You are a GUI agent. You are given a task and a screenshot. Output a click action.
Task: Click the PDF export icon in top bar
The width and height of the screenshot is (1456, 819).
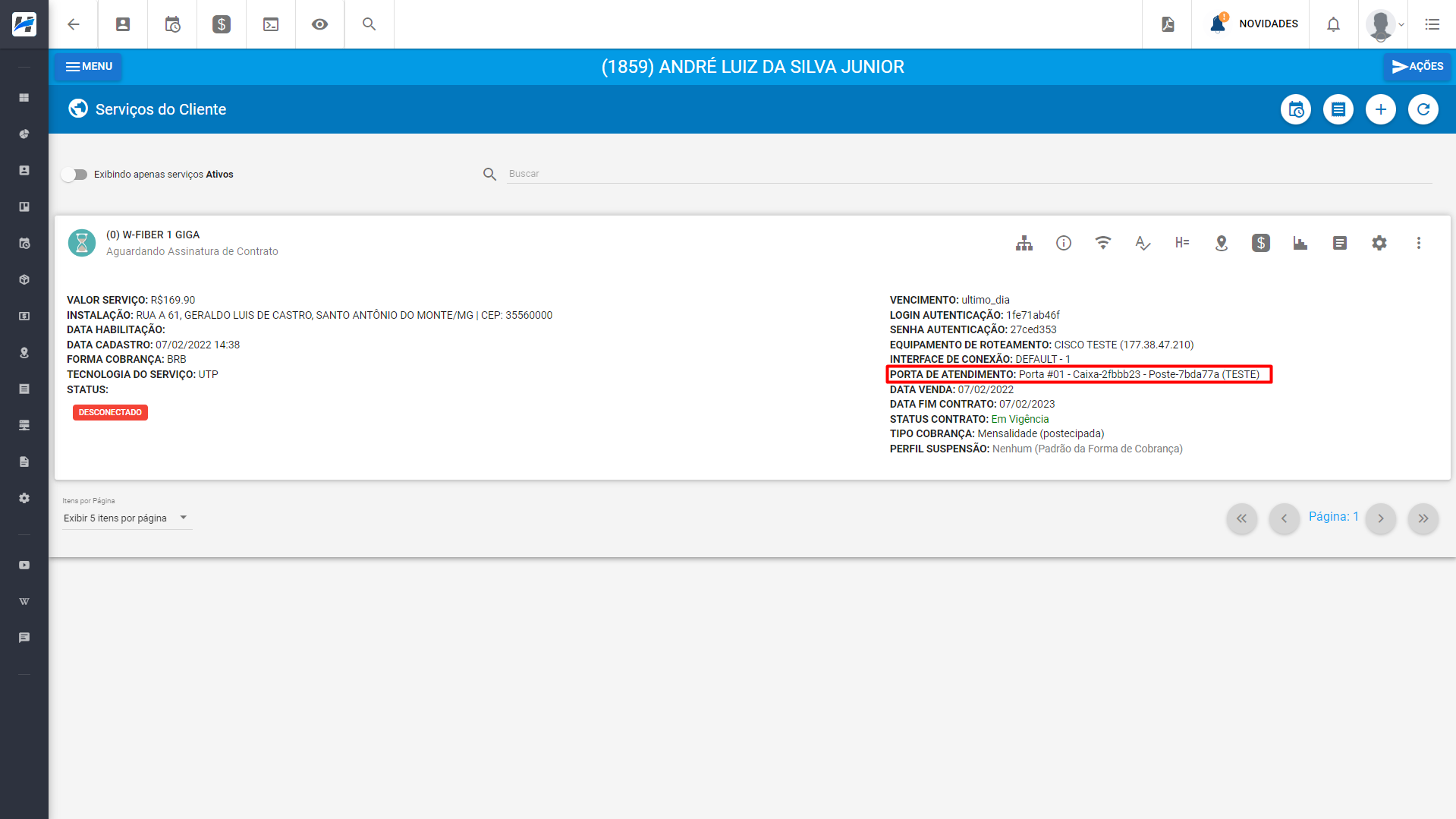tap(1168, 24)
